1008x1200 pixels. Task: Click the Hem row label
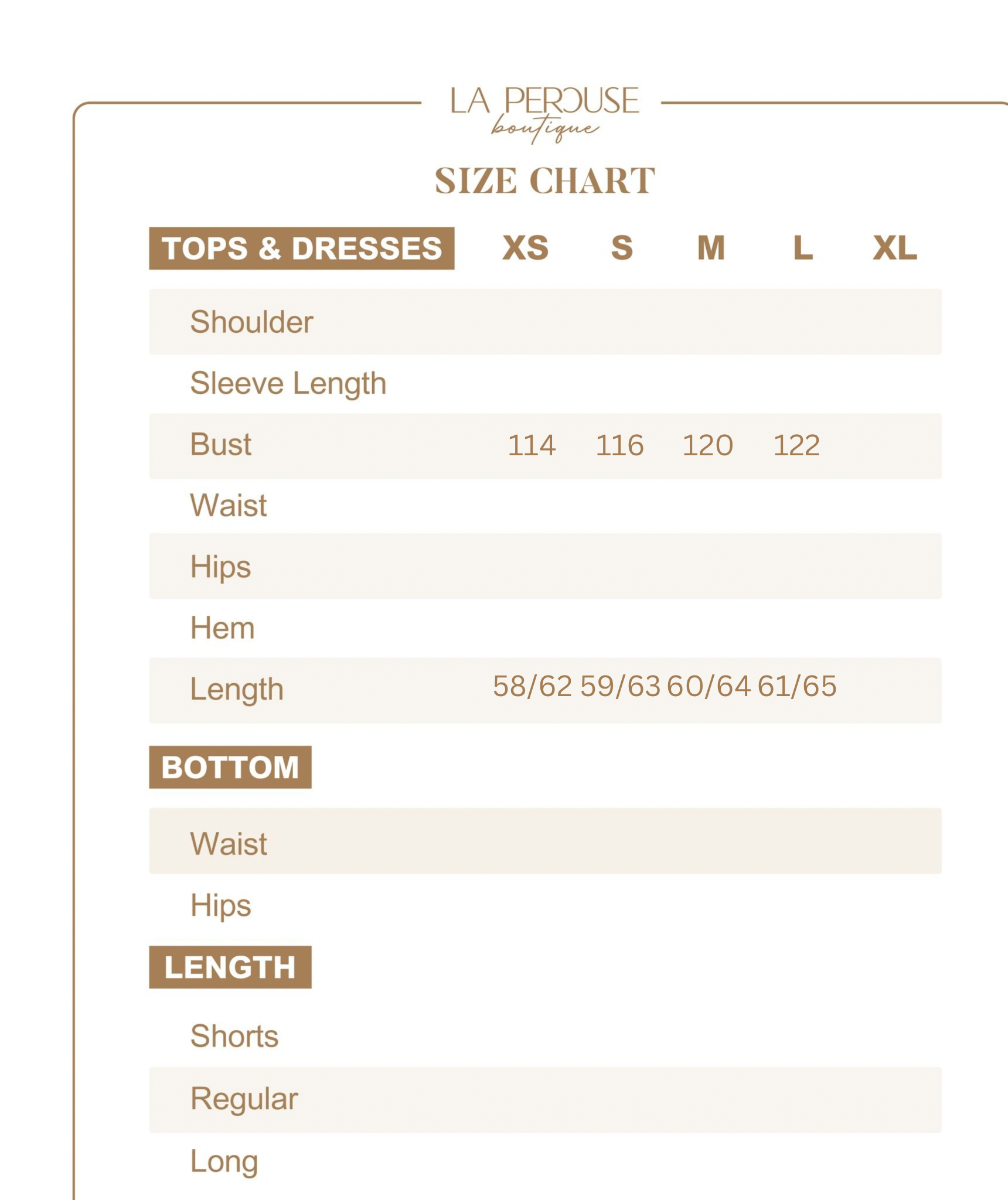pos(223,628)
